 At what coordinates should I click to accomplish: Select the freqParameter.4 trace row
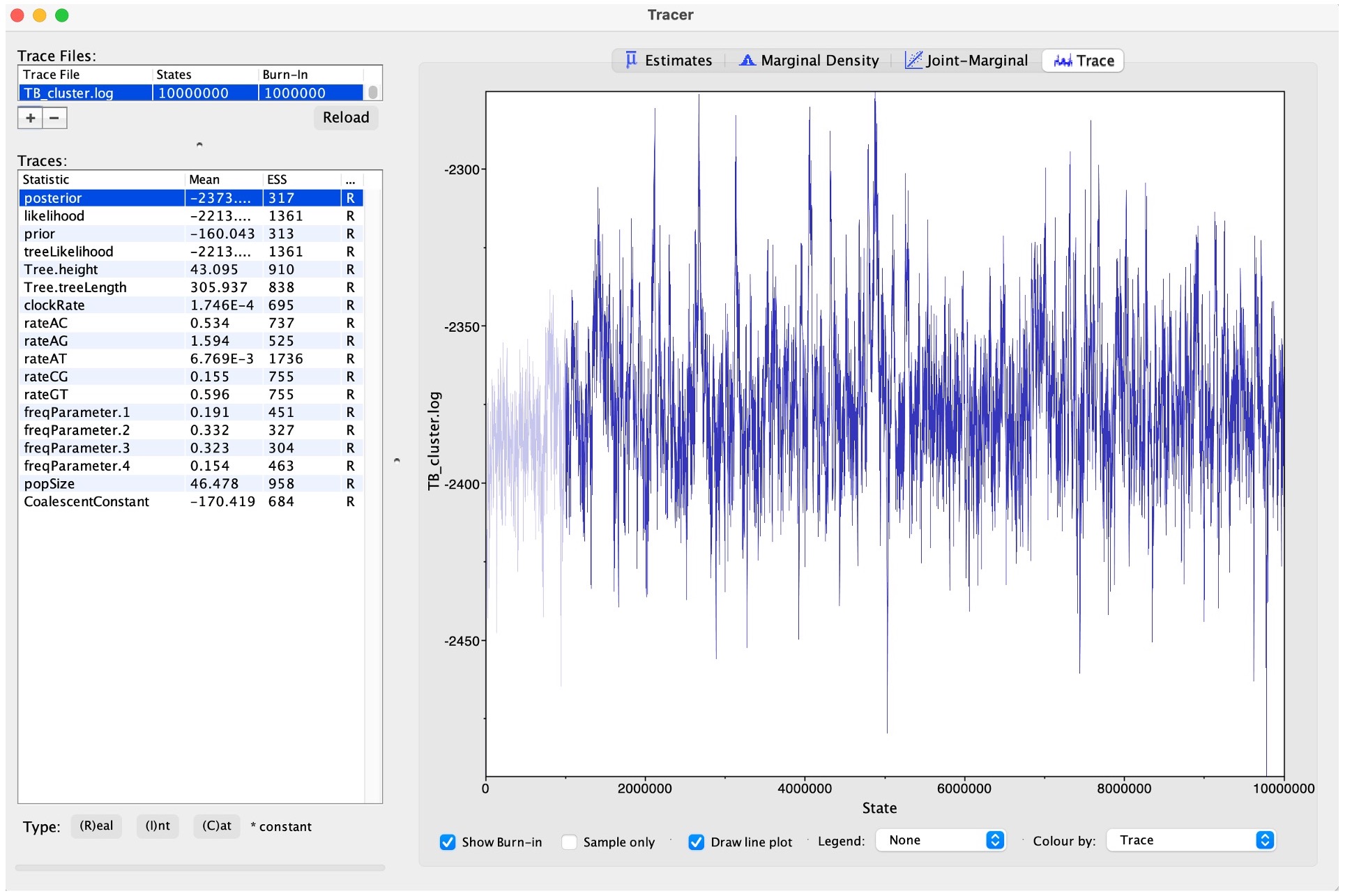tap(191, 466)
